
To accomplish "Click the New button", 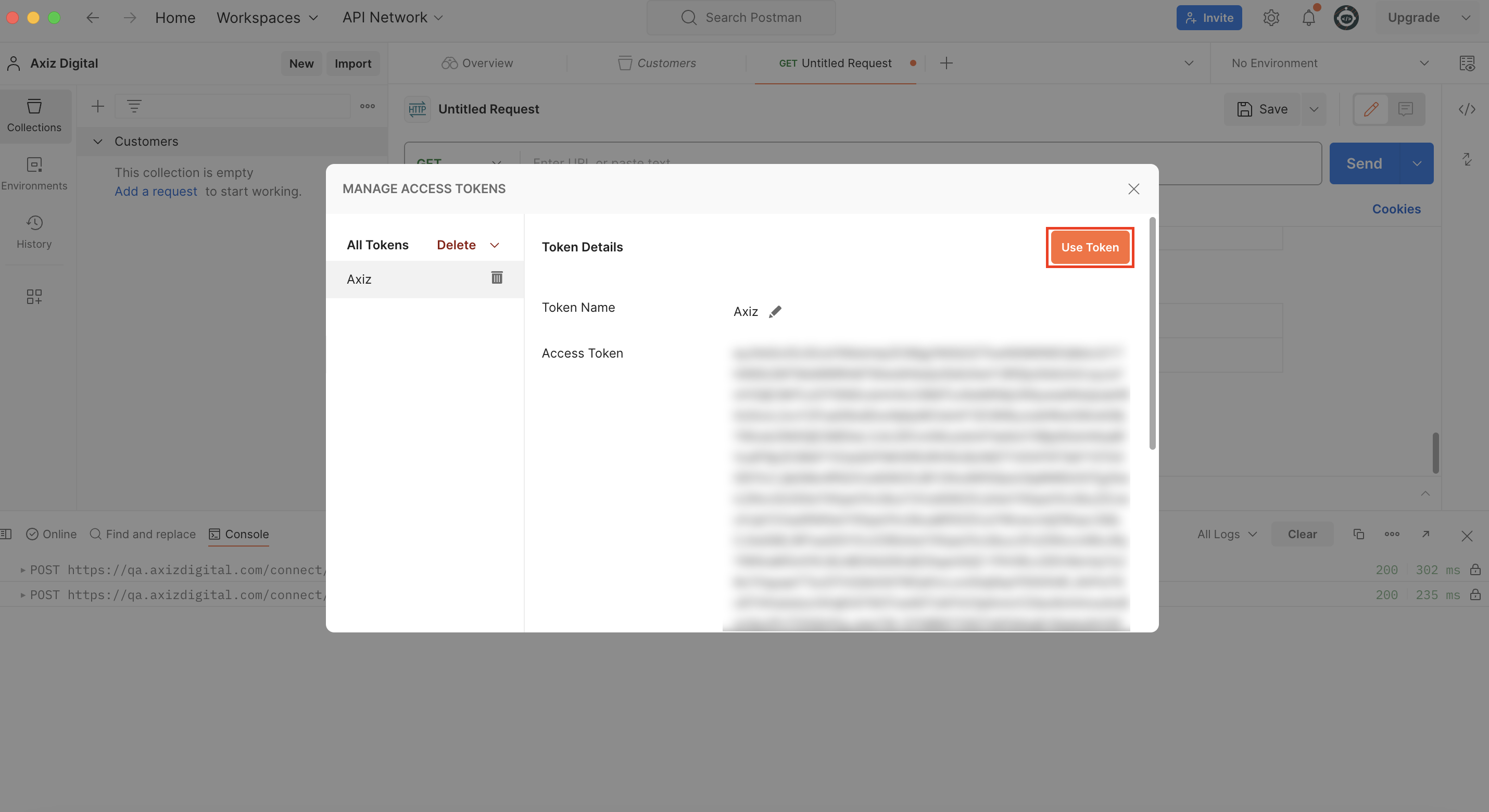I will point(301,64).
